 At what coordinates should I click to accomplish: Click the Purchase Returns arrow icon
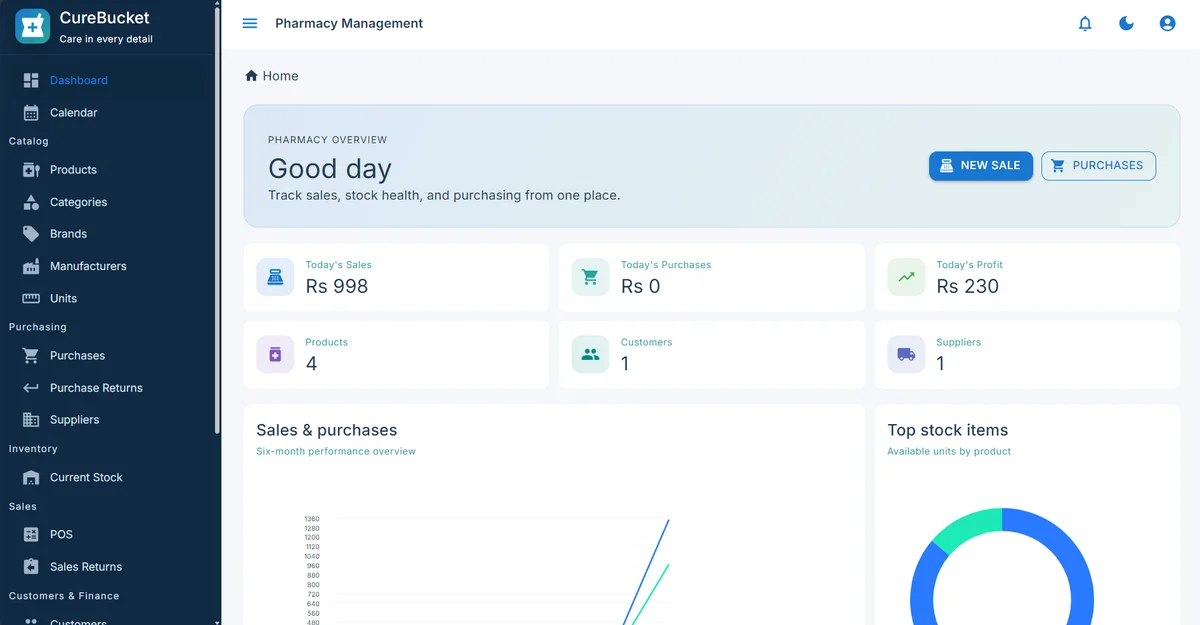(x=31, y=388)
